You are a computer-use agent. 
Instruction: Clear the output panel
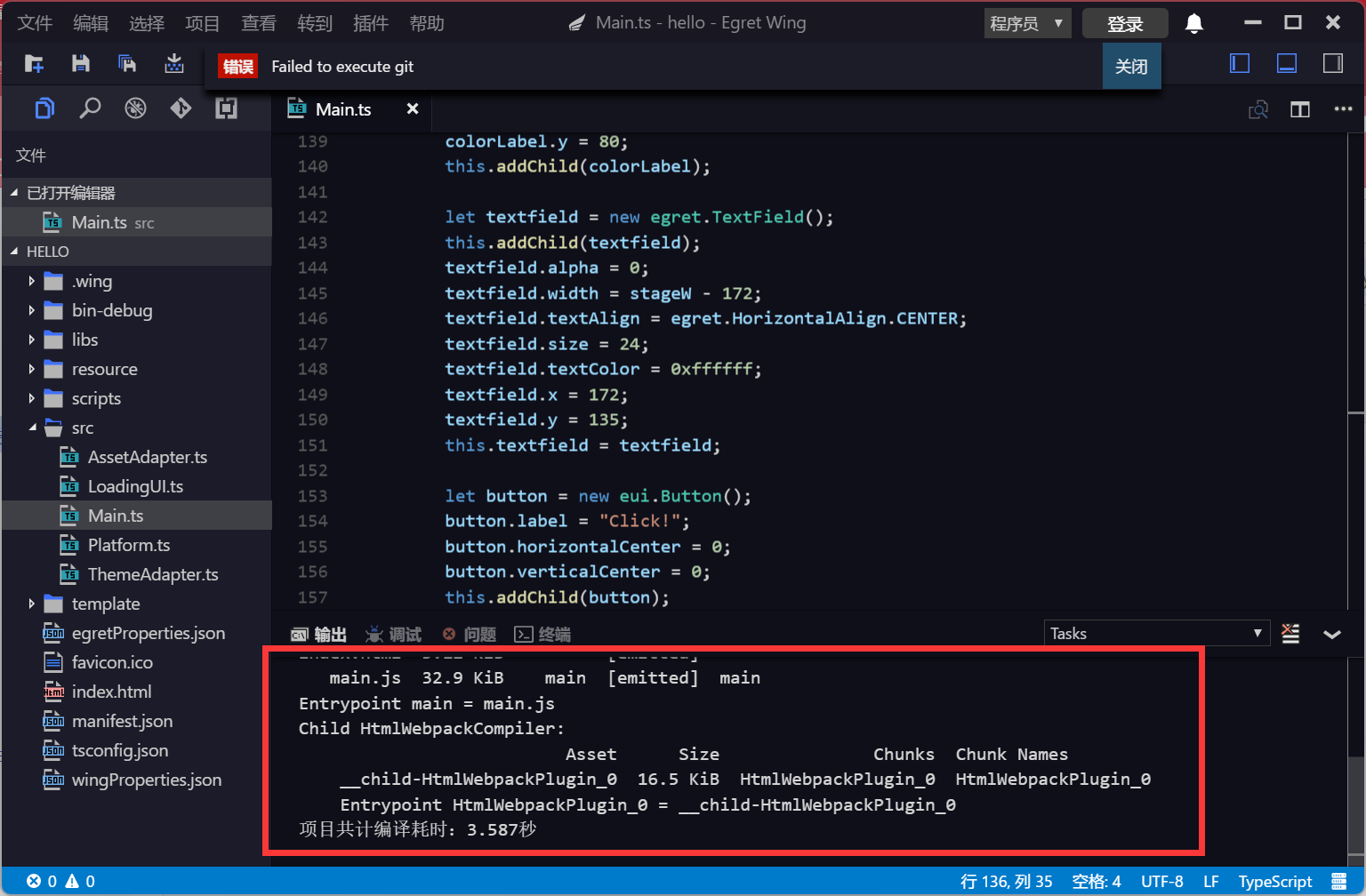point(1290,634)
